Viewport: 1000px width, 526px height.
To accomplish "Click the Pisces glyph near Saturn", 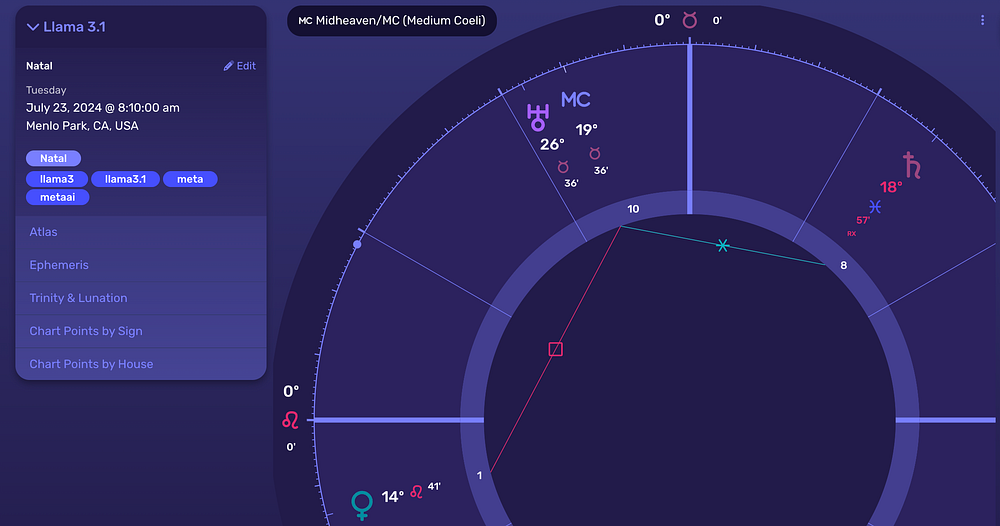I will [x=875, y=207].
